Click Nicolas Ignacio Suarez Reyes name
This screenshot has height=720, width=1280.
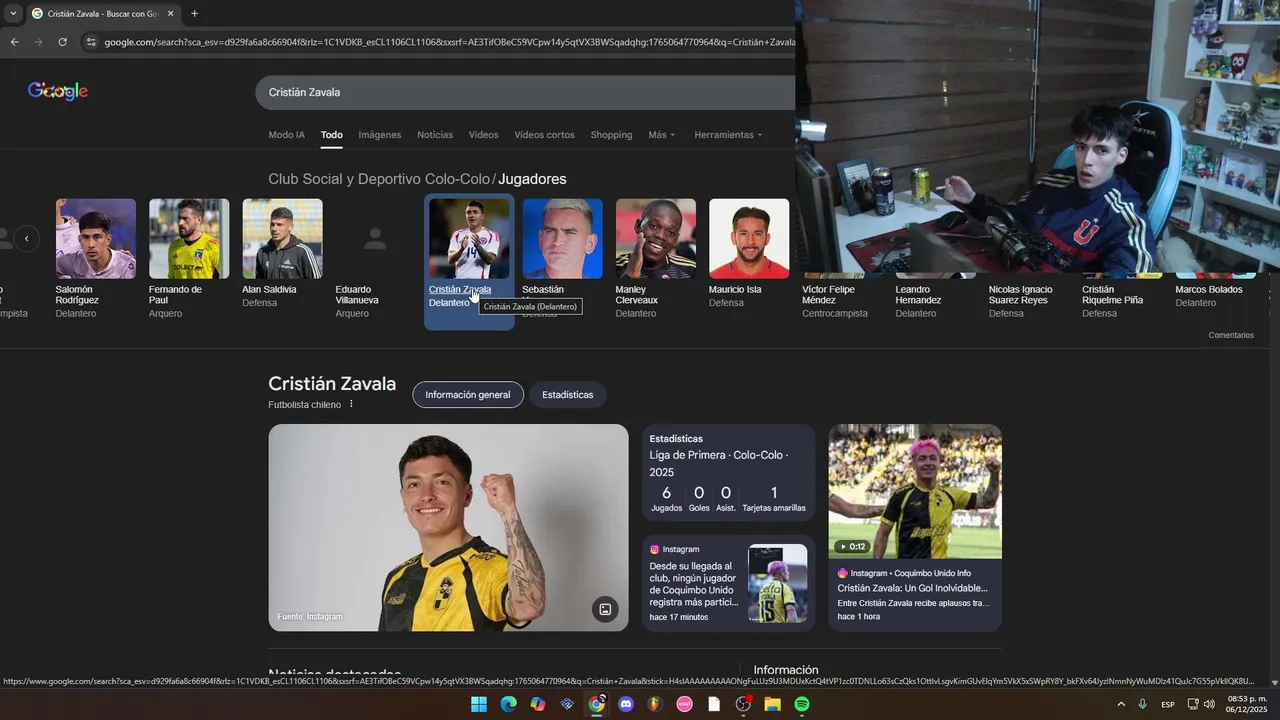click(1018, 295)
